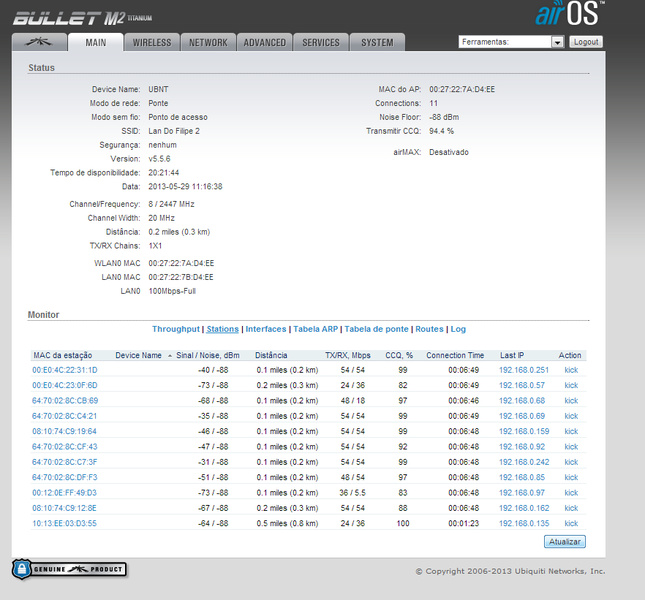Kick station with IP 192.168.0.135
Image resolution: width=645 pixels, height=600 pixels.
coord(571,524)
